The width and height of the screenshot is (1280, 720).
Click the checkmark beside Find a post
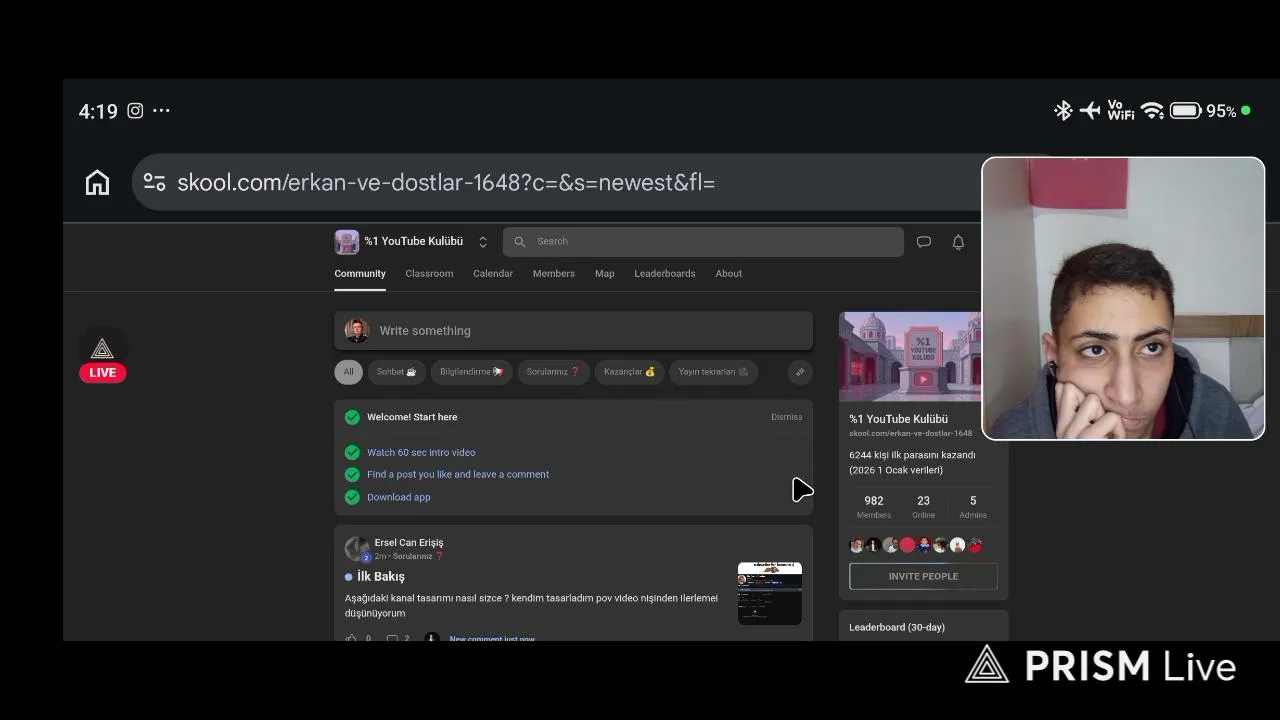(x=352, y=475)
